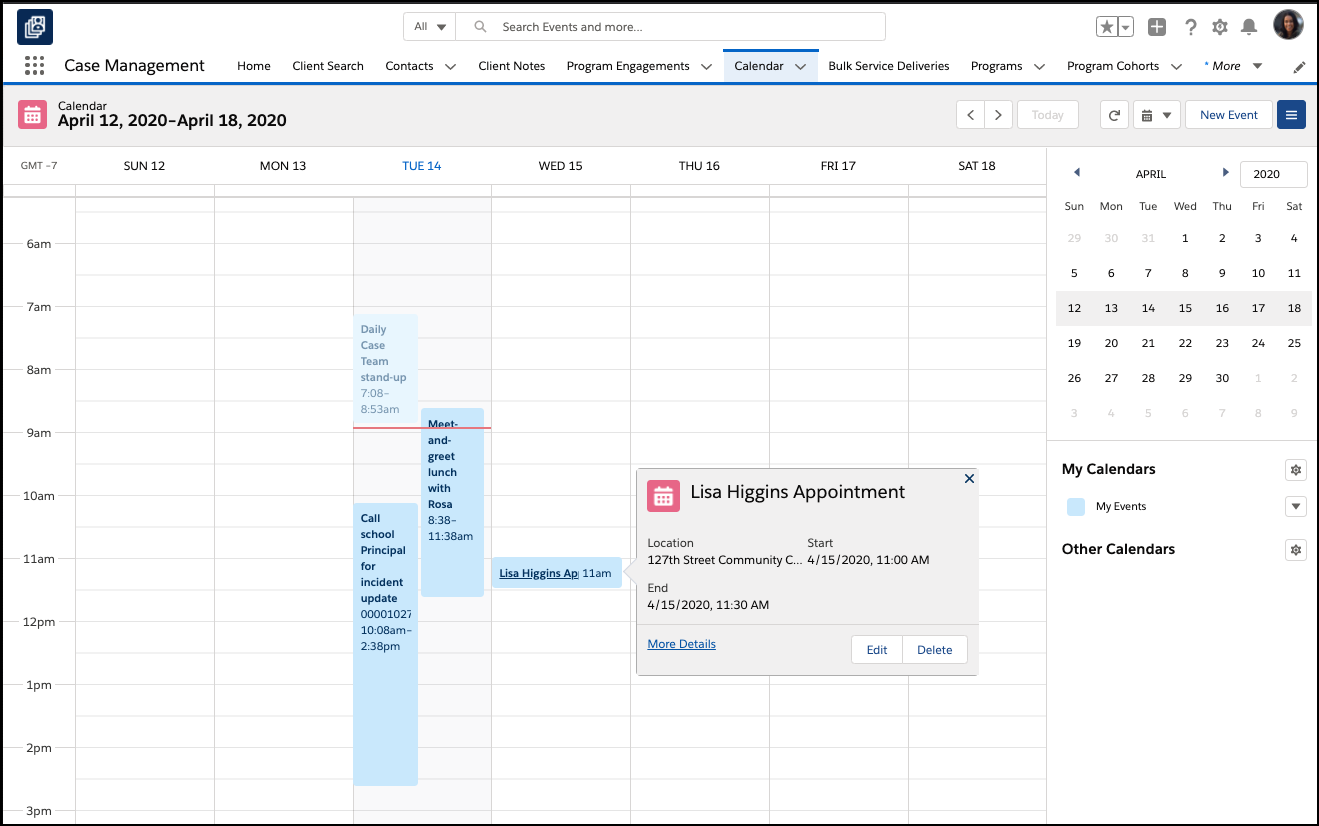
Task: Switch to the Client Notes tab
Action: (x=511, y=66)
